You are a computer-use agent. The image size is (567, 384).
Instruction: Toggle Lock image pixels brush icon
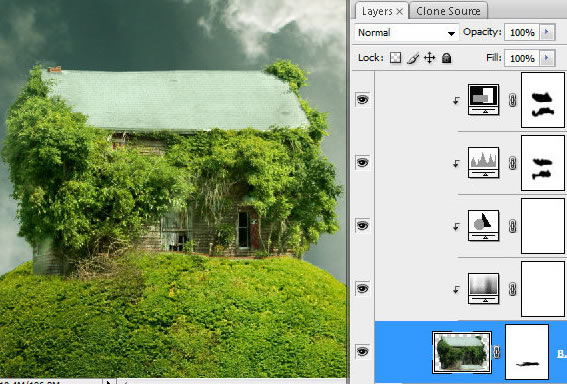413,58
